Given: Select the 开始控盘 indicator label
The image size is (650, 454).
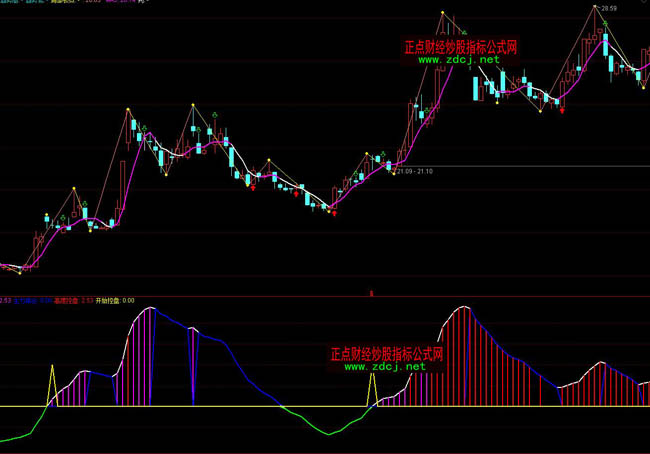Looking at the screenshot, I should (x=108, y=299).
